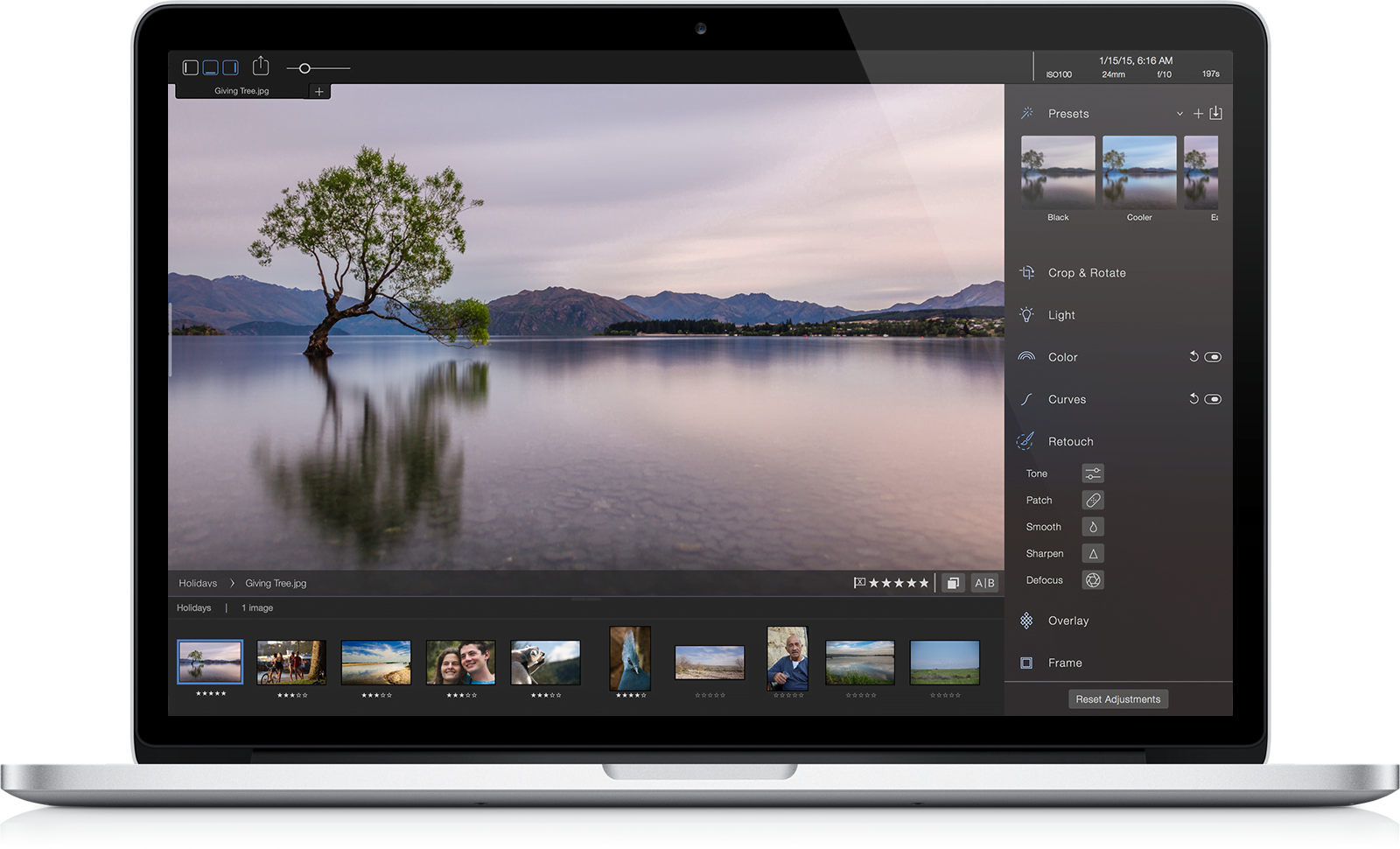Expand the Crop & Rotate section
The width and height of the screenshot is (1400, 849).
coord(1087,273)
